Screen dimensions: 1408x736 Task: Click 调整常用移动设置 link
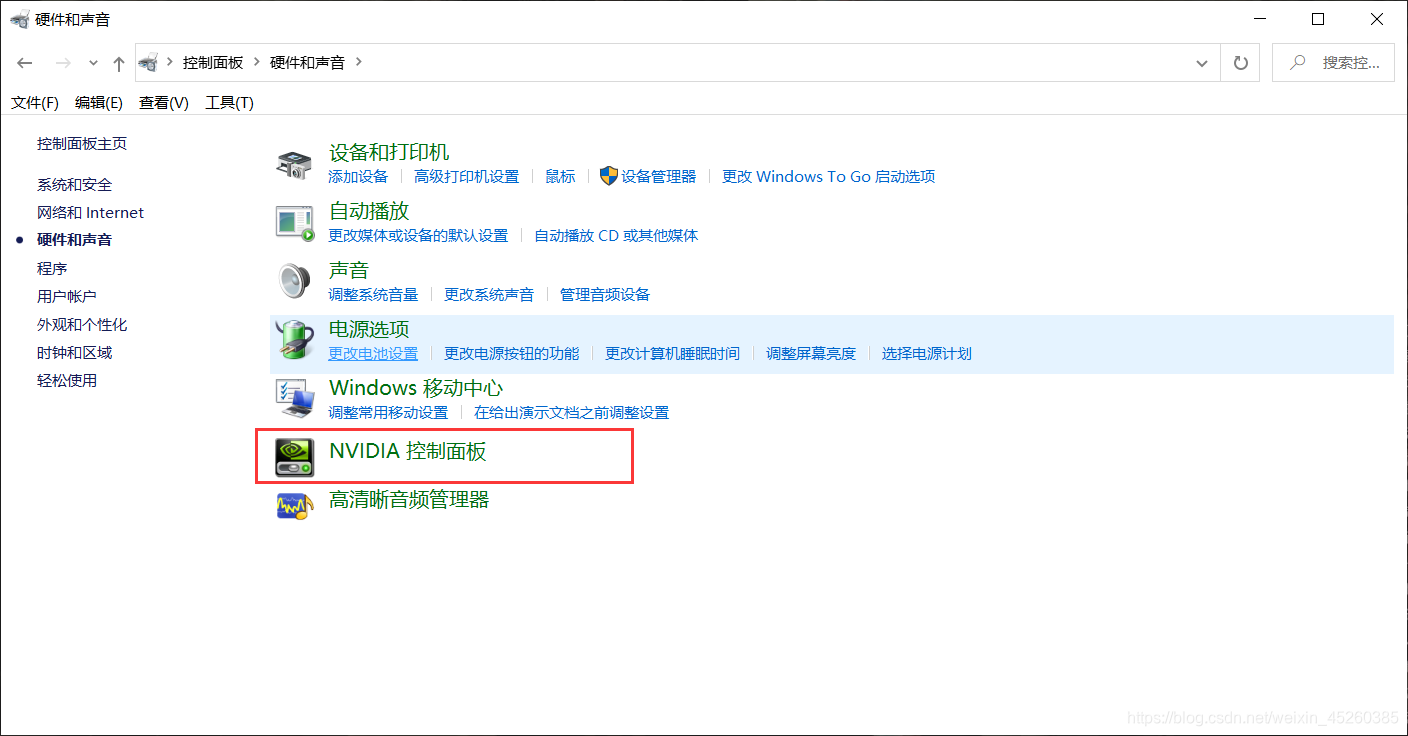pyautogui.click(x=388, y=413)
